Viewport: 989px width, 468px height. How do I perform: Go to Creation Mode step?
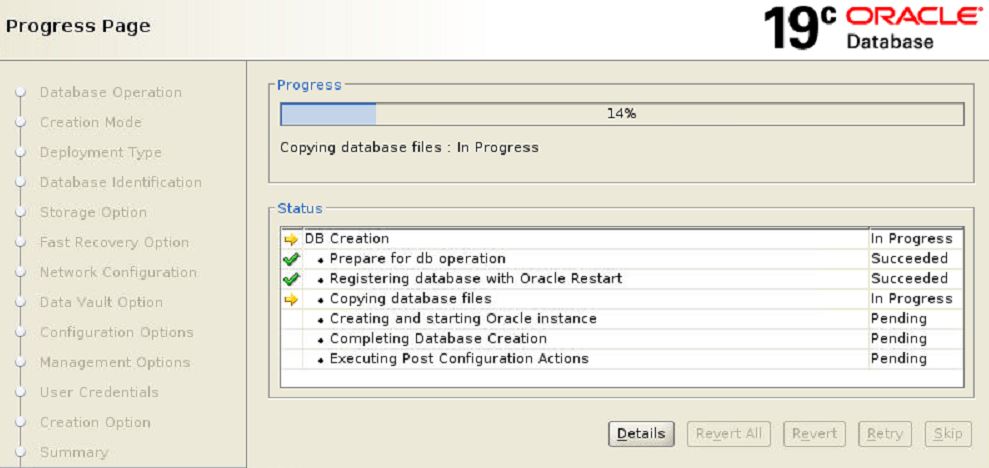[90, 123]
